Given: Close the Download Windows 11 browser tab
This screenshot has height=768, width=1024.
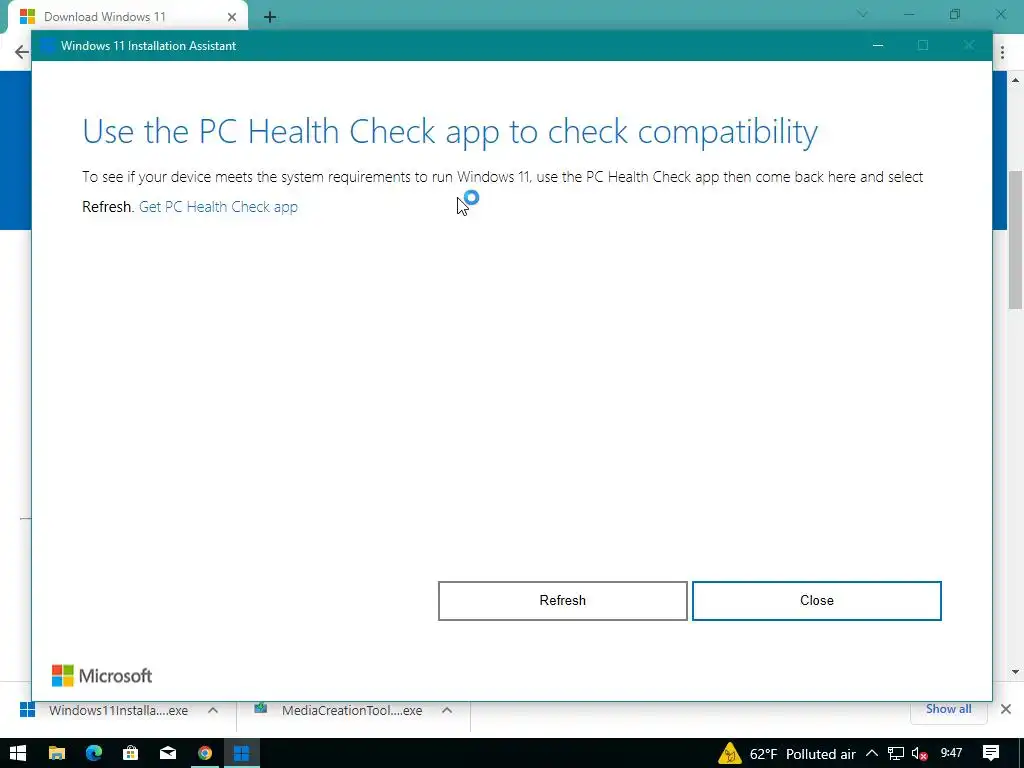Looking at the screenshot, I should 232,17.
